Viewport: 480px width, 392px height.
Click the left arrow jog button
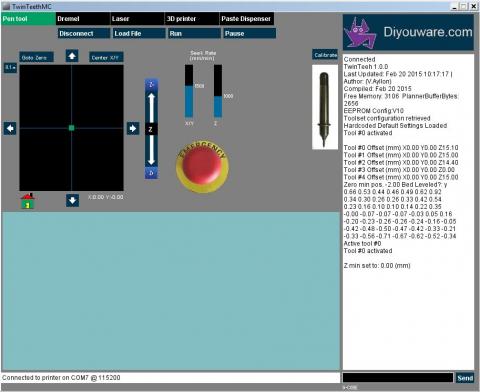point(10,128)
